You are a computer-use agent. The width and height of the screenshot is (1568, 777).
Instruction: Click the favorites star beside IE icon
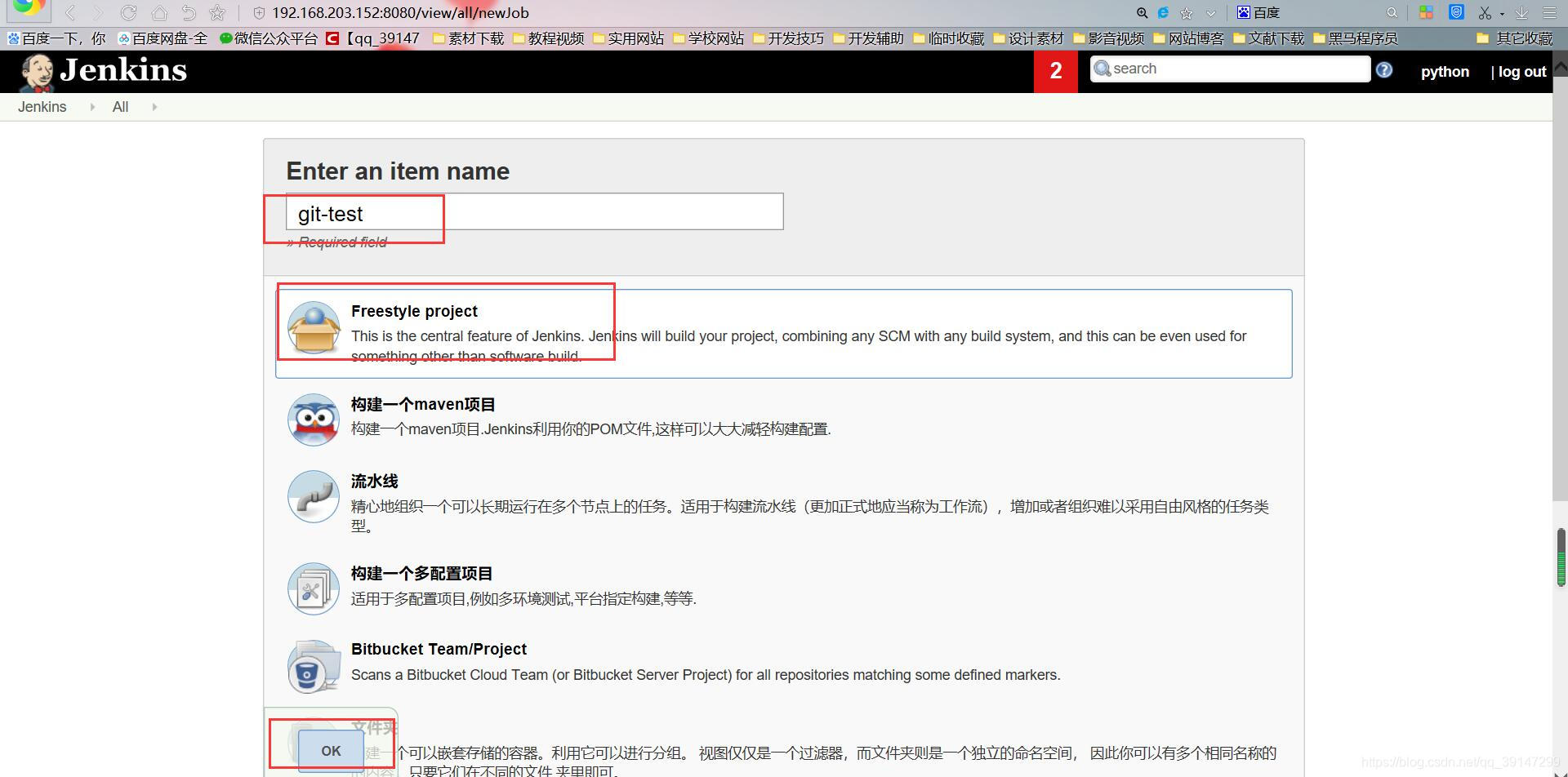(x=1187, y=13)
